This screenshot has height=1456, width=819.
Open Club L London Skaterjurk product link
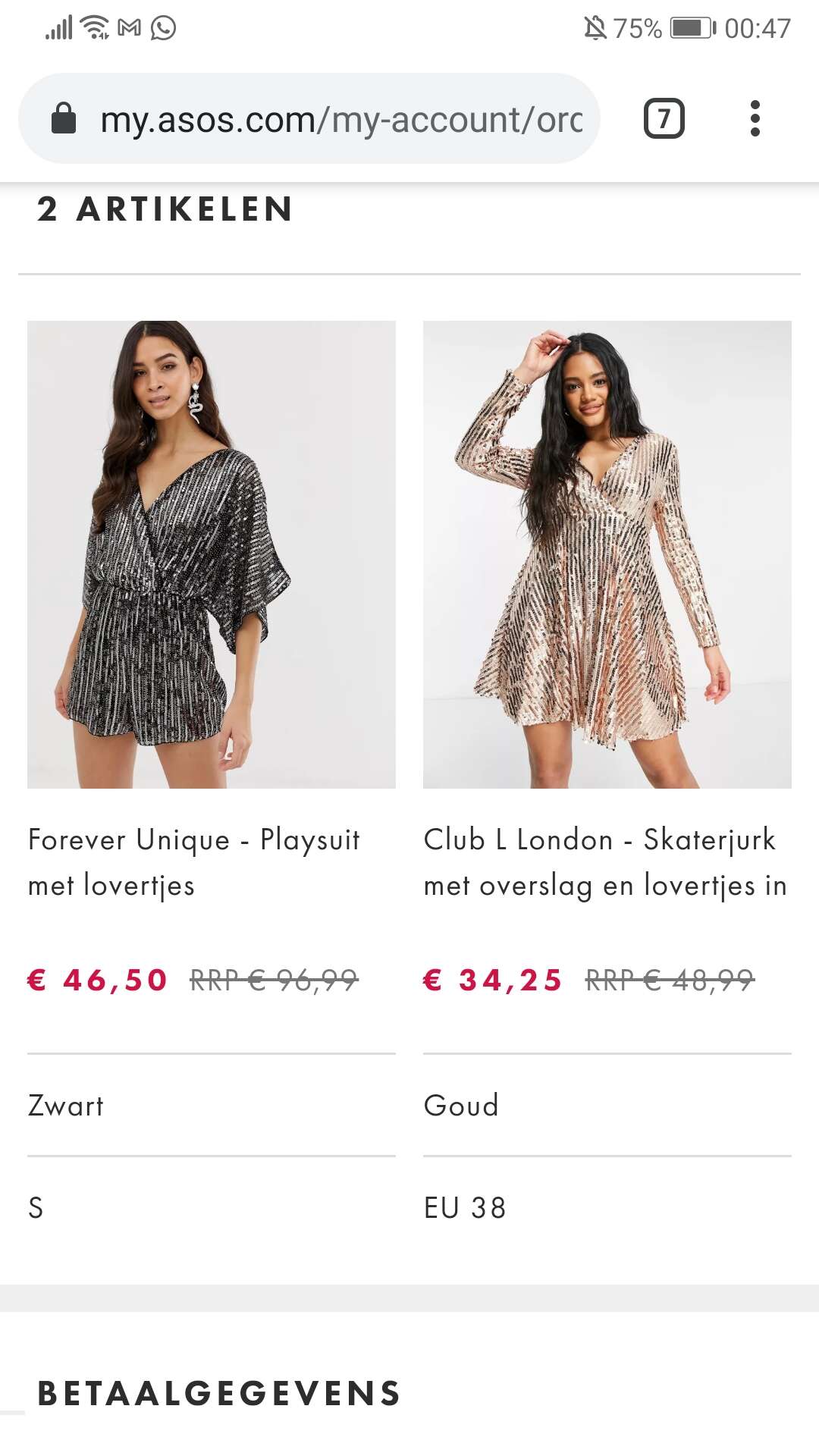[606, 862]
